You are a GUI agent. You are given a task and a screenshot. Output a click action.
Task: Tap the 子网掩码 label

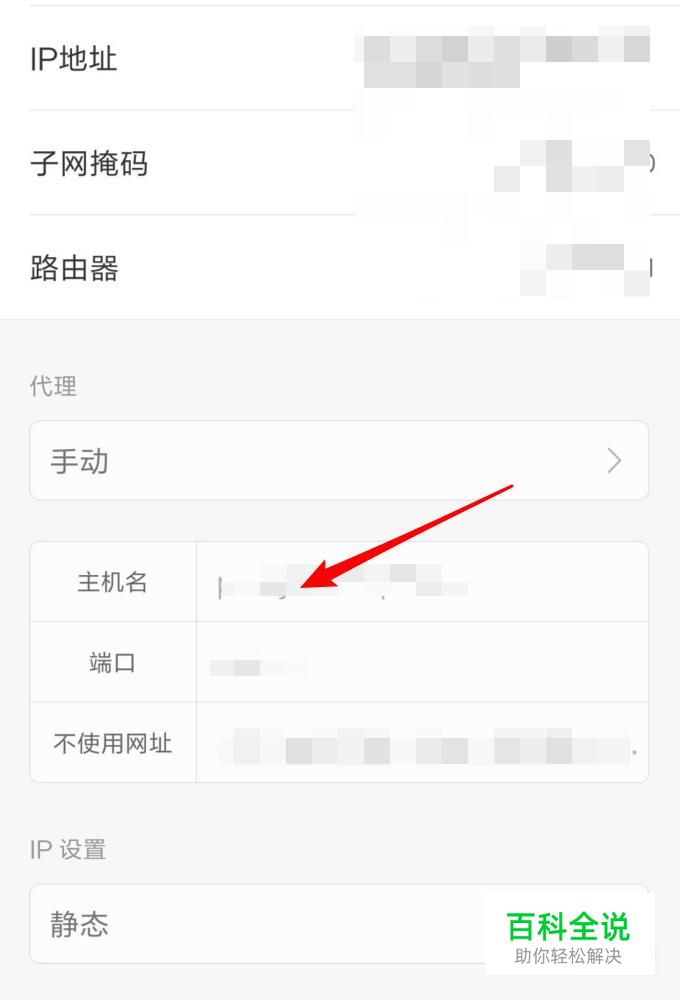click(89, 163)
